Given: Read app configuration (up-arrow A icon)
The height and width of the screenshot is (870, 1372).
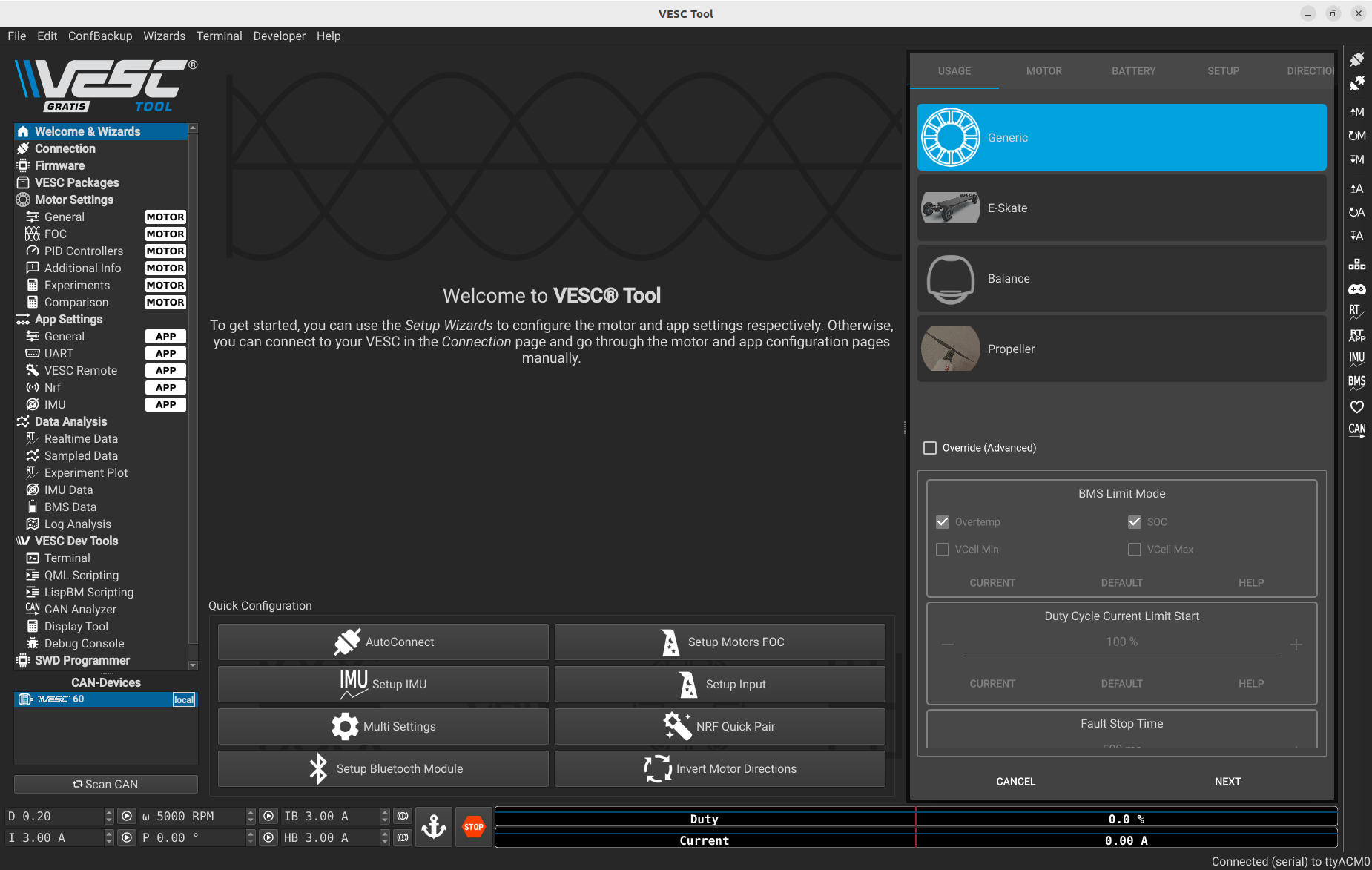Looking at the screenshot, I should click(x=1357, y=188).
